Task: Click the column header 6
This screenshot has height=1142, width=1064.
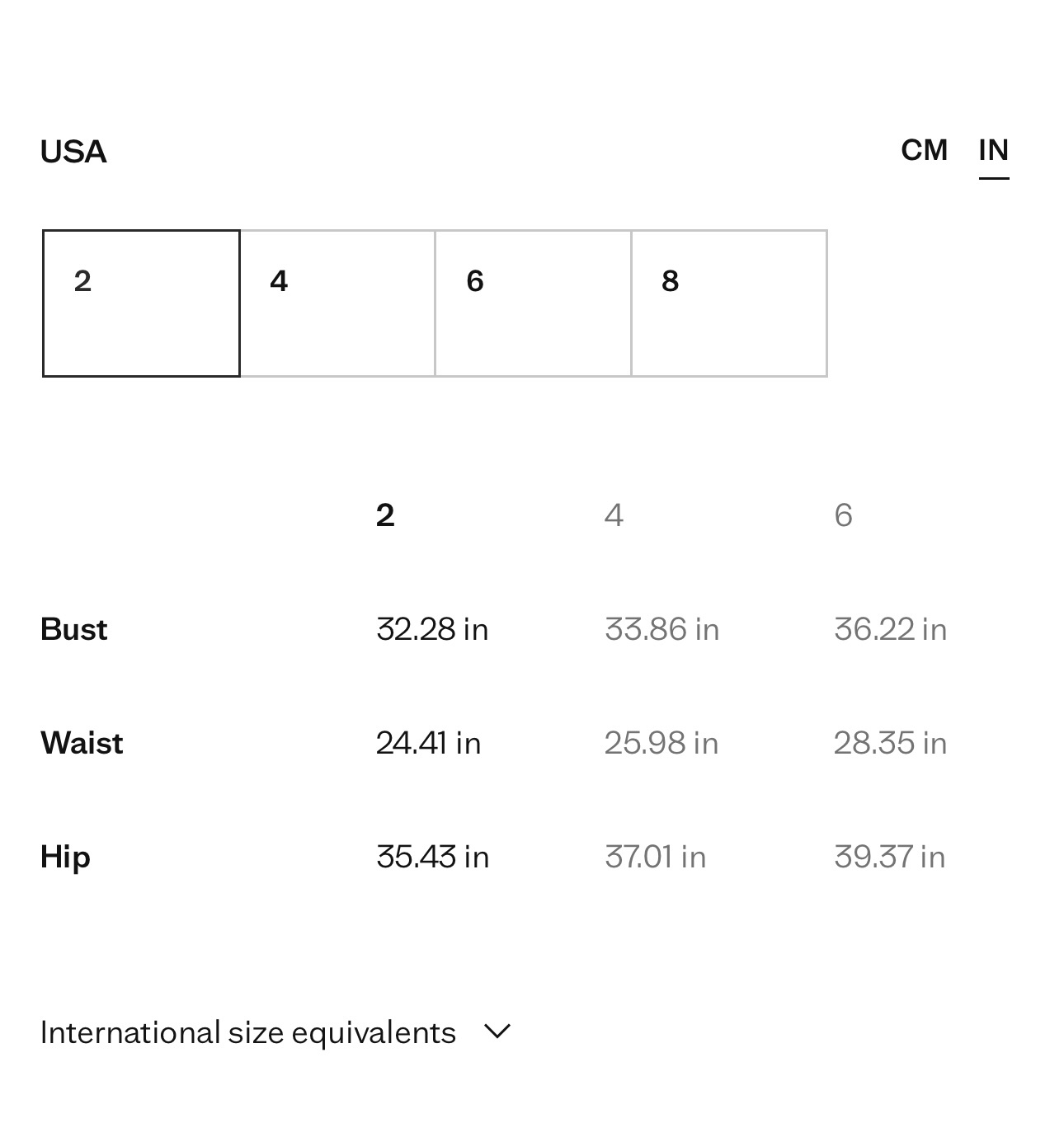Action: coord(843,515)
